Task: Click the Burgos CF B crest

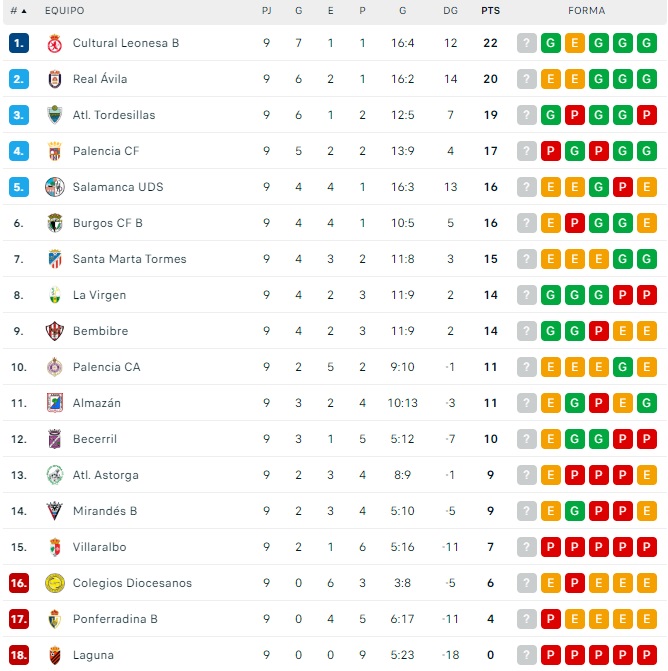Action: click(55, 223)
